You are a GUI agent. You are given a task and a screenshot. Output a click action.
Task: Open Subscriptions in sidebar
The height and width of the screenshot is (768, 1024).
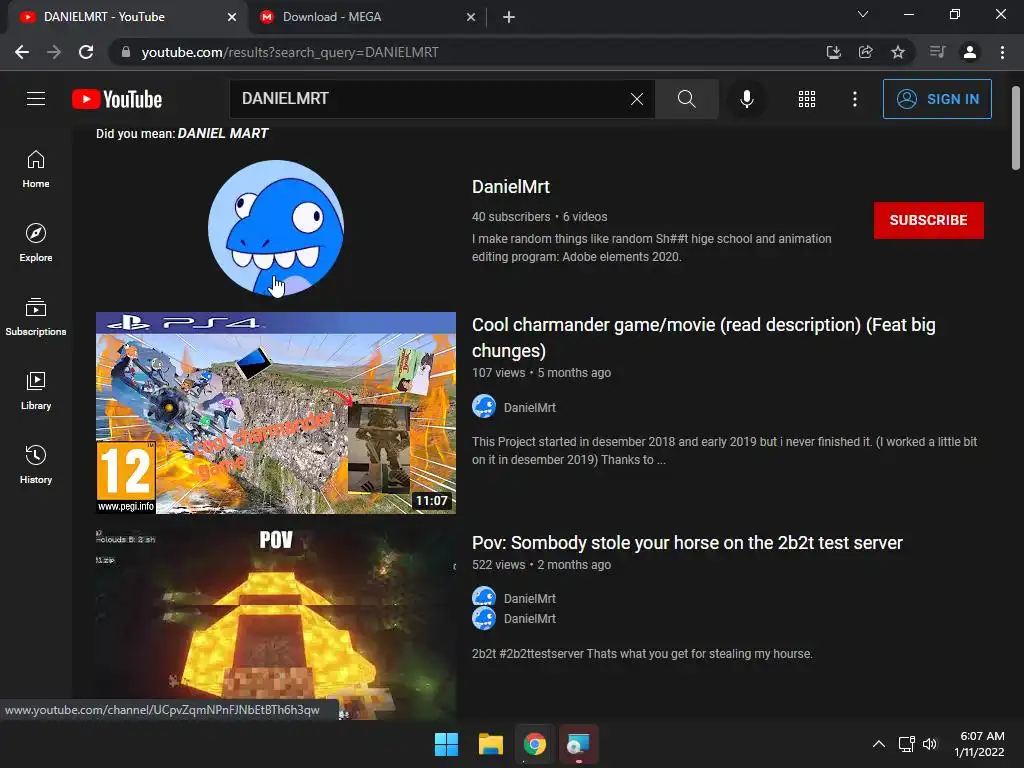(x=36, y=317)
